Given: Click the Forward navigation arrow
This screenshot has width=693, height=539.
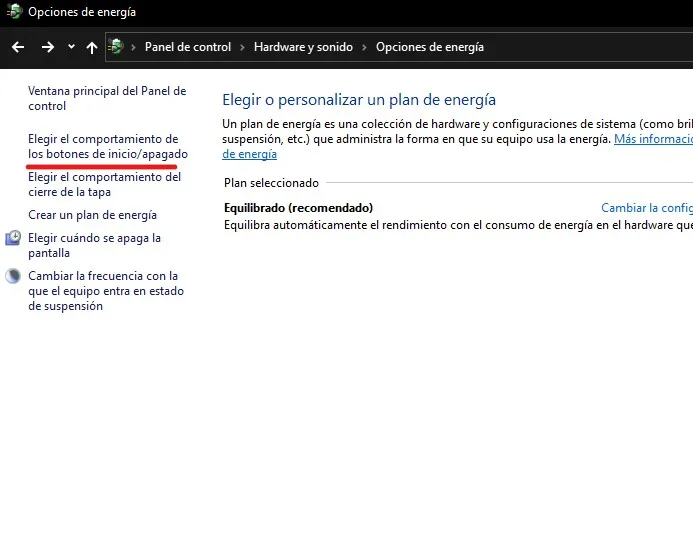Looking at the screenshot, I should coord(48,47).
